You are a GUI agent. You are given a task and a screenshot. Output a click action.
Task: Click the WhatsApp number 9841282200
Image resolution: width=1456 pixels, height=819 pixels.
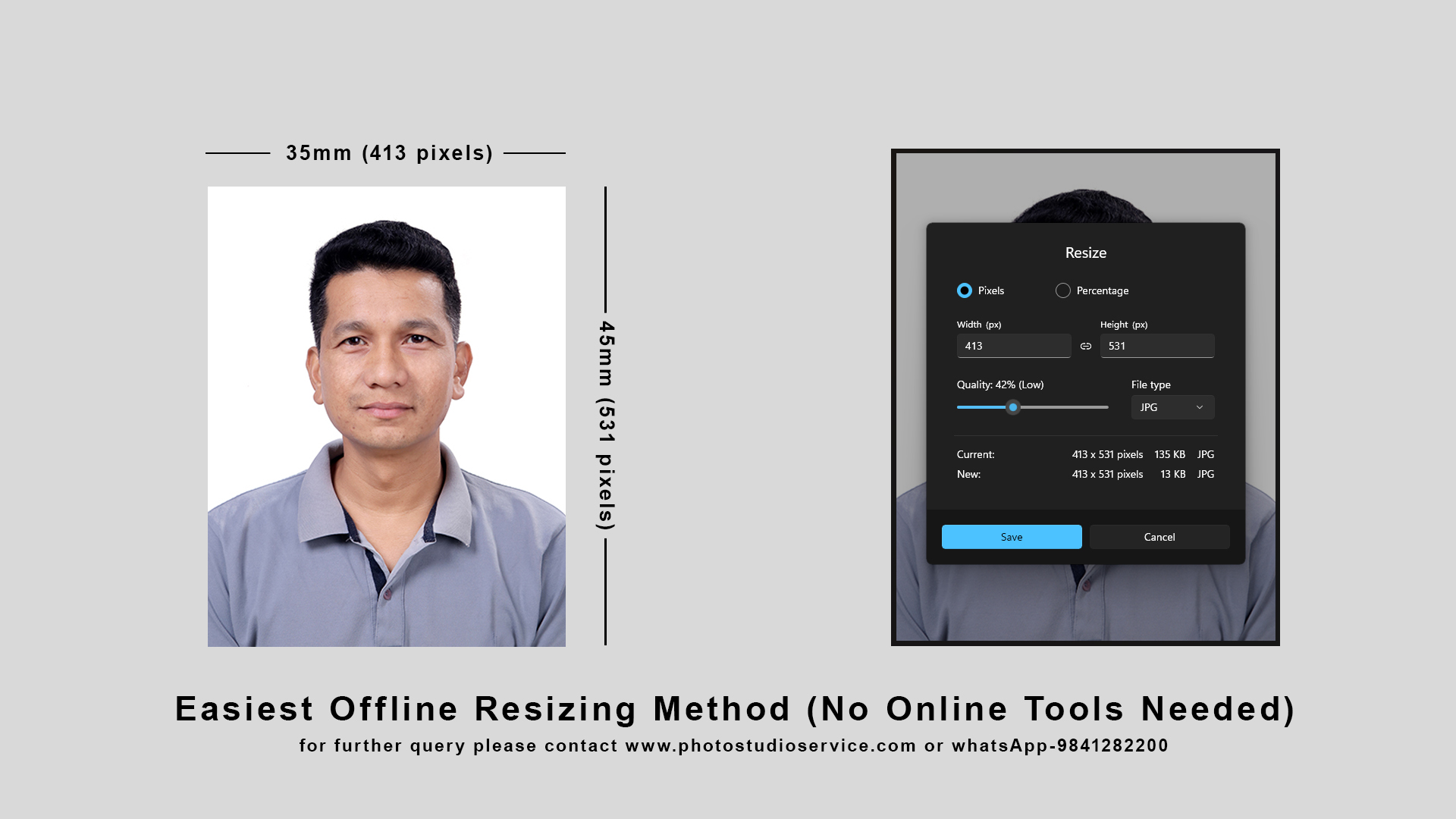[x=1112, y=745]
